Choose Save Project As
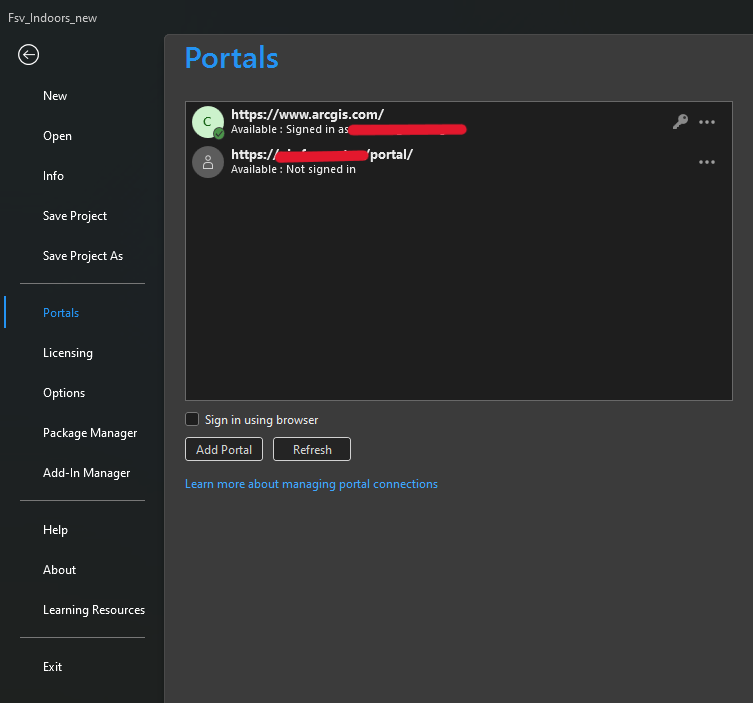 click(x=83, y=256)
